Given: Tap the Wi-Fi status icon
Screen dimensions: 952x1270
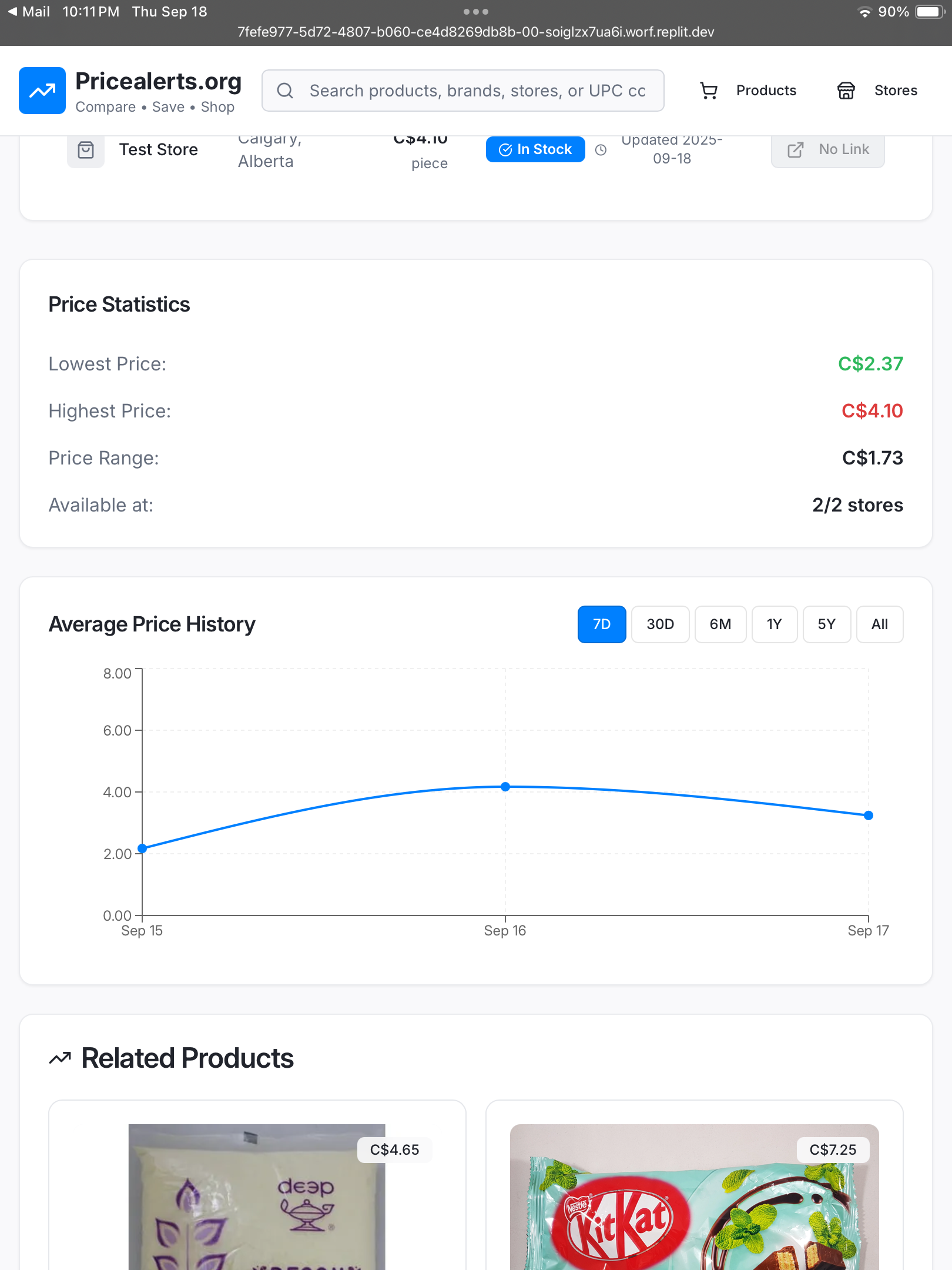Looking at the screenshot, I should [864, 12].
